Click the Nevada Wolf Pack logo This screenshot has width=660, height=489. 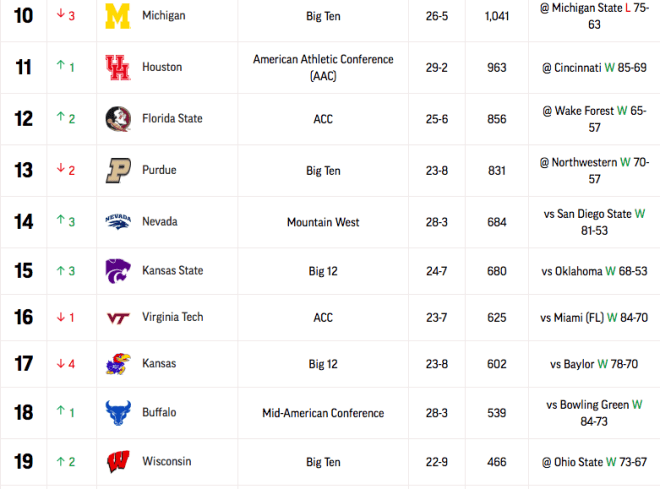pyautogui.click(x=118, y=222)
